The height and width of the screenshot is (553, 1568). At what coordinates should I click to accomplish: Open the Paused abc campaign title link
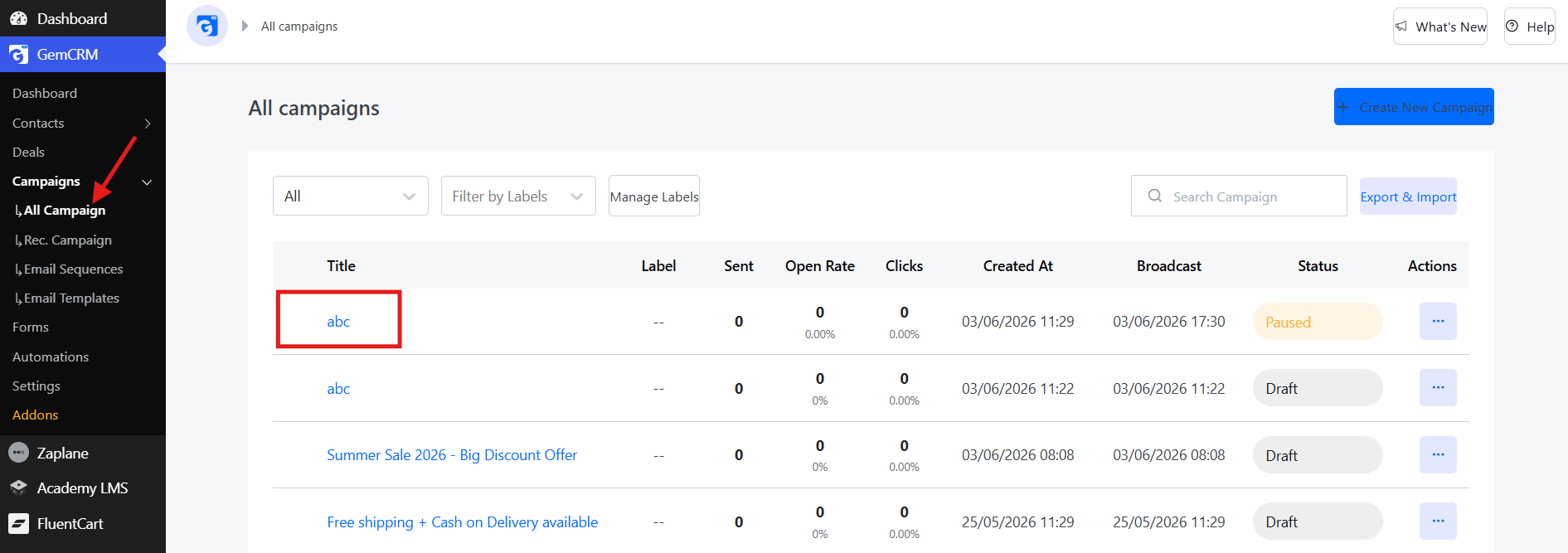click(338, 322)
